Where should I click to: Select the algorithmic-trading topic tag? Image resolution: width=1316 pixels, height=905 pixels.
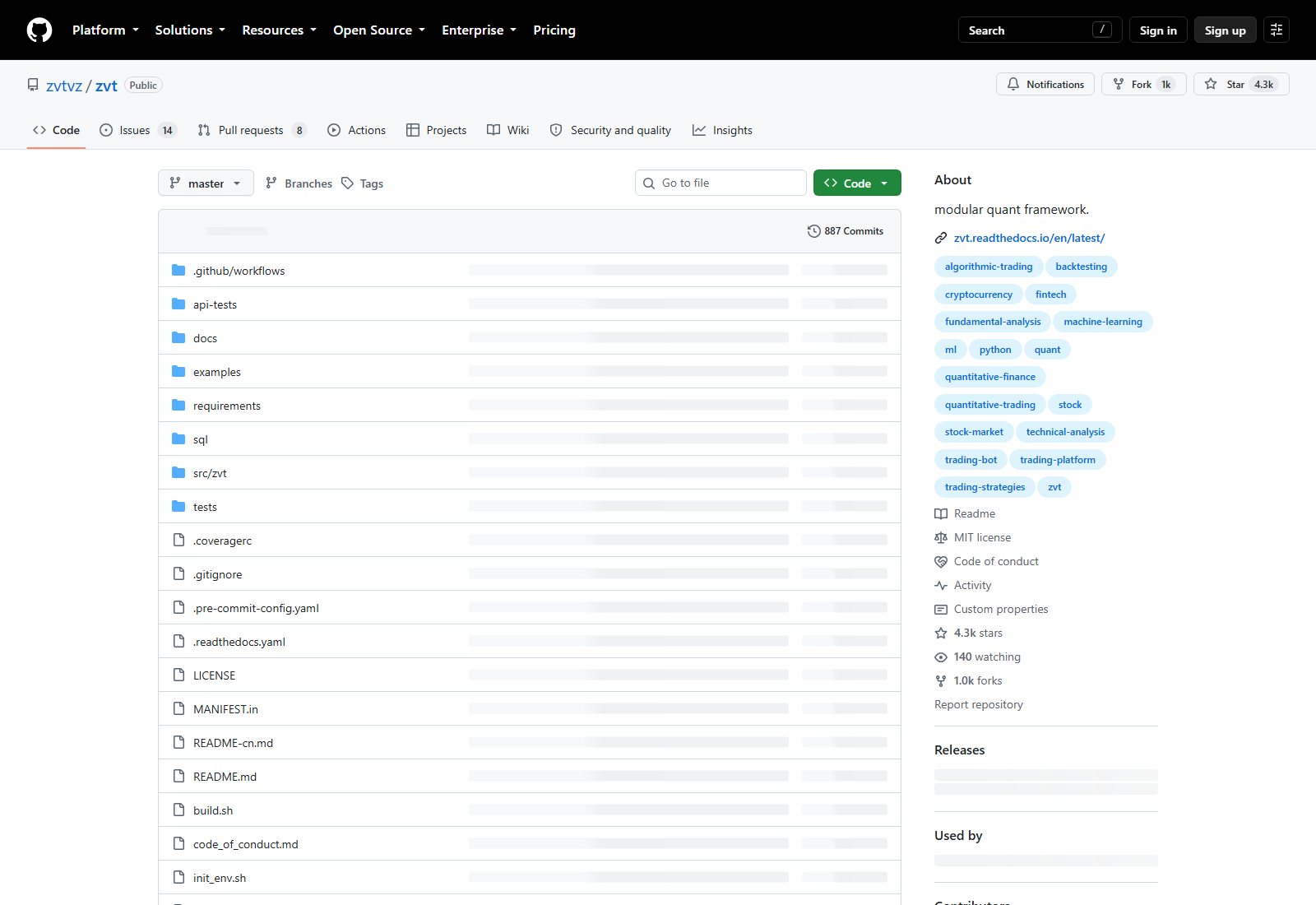coord(989,267)
